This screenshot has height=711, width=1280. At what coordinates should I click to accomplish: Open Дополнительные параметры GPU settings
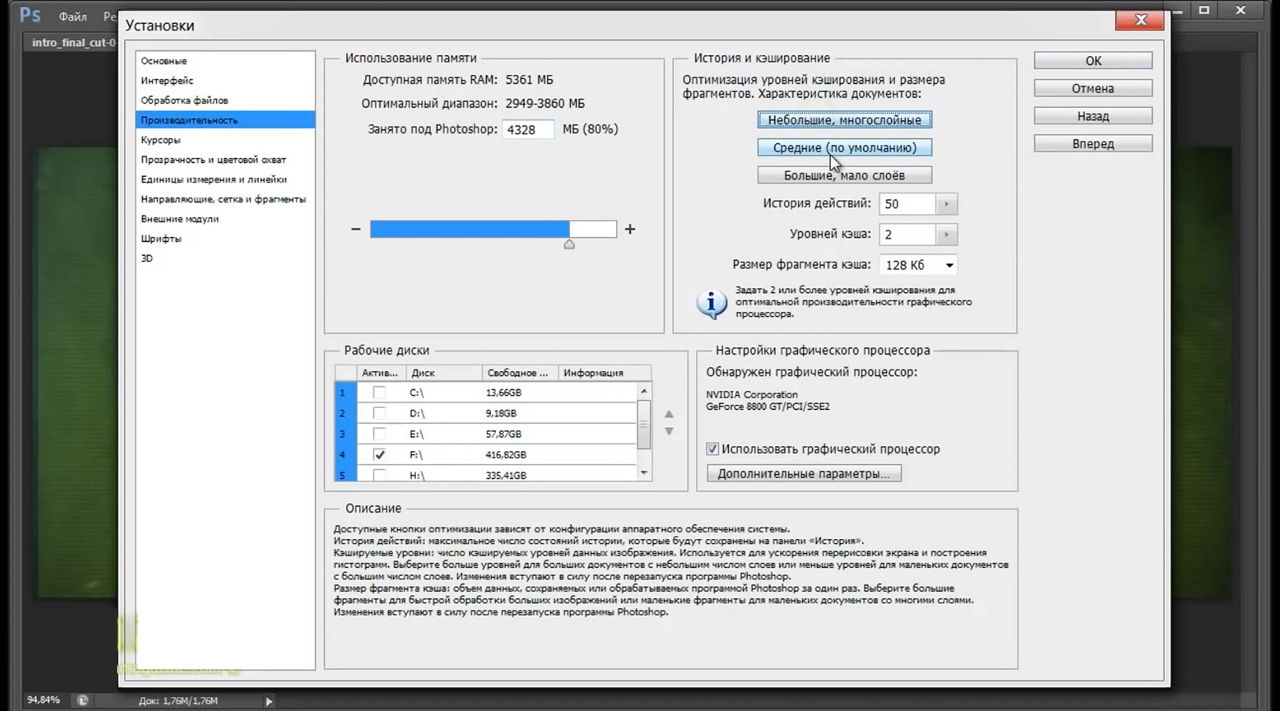[804, 474]
